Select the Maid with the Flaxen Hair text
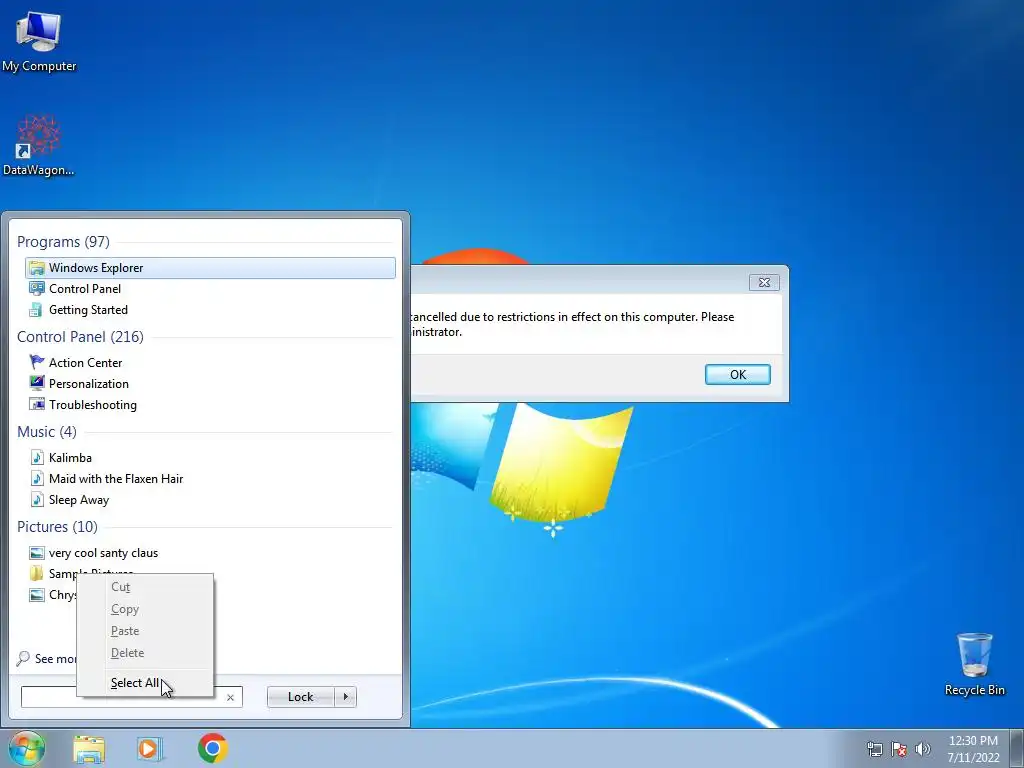 (116, 479)
